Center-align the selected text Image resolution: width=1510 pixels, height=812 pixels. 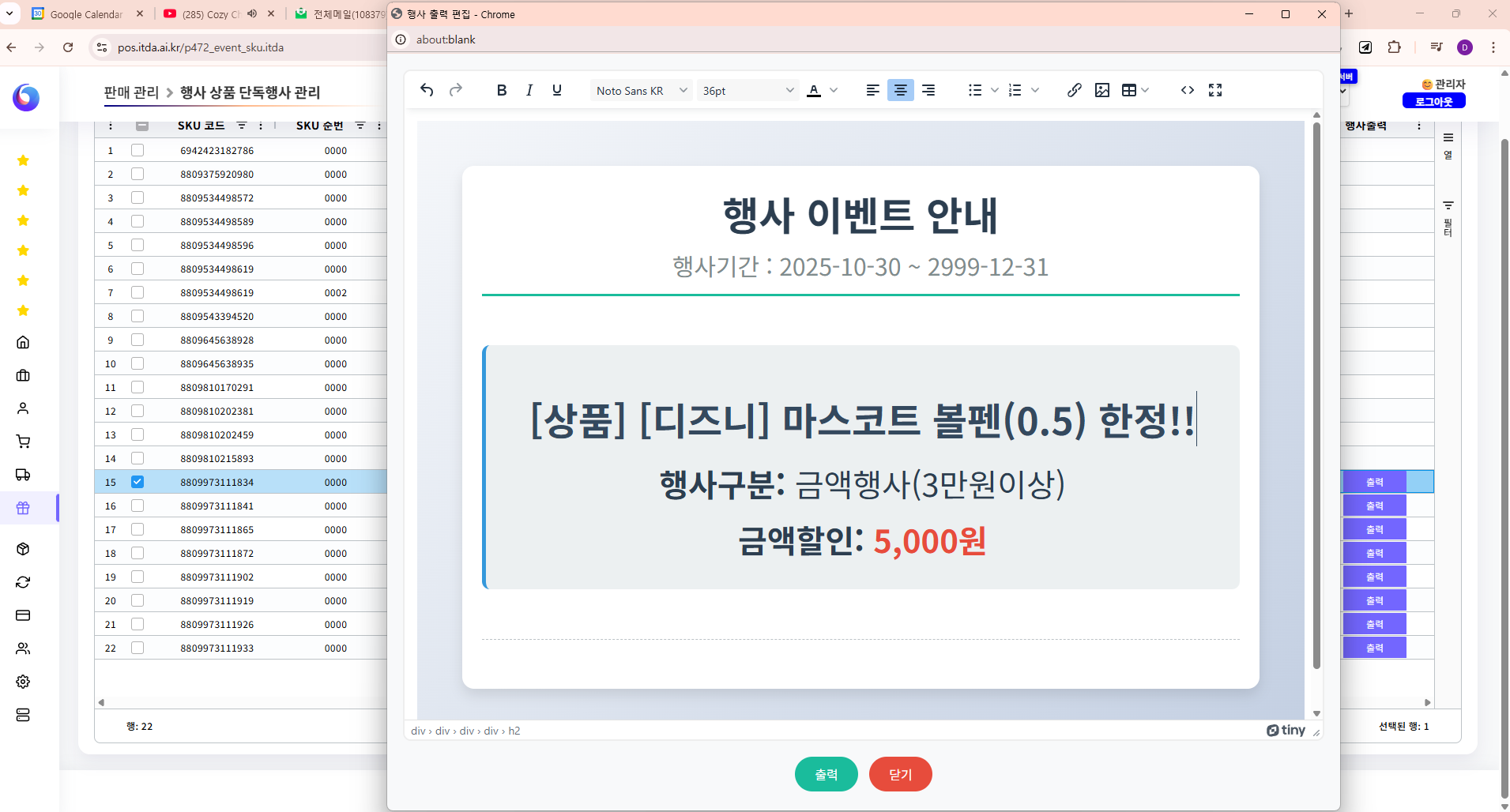(900, 90)
